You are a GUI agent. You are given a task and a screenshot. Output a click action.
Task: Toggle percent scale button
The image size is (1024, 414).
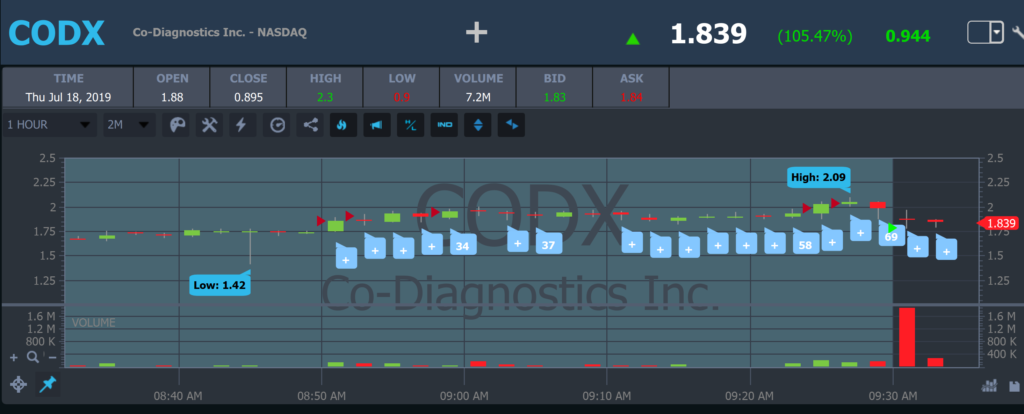click(410, 125)
